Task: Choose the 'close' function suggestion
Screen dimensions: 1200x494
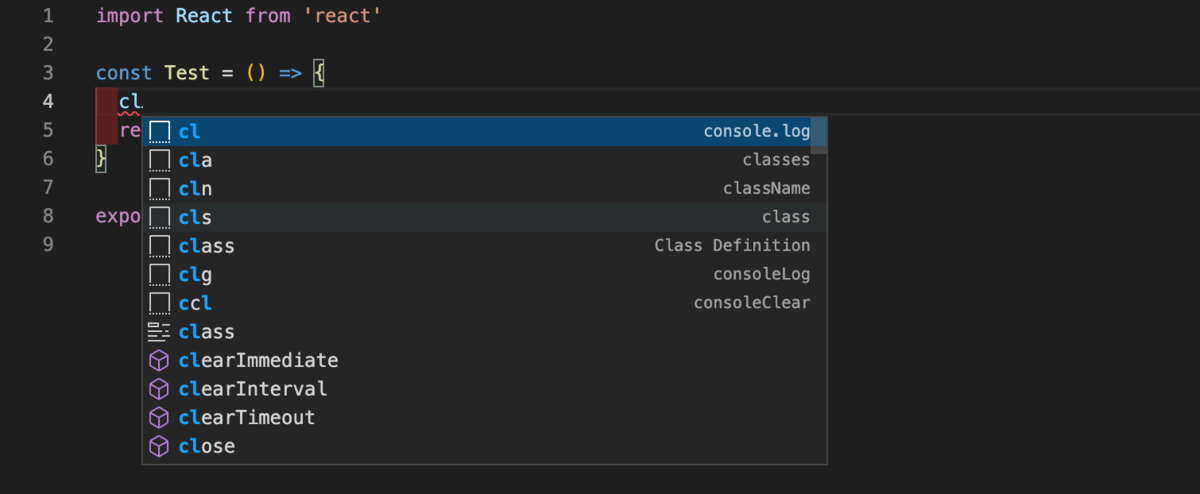Action: 206,446
